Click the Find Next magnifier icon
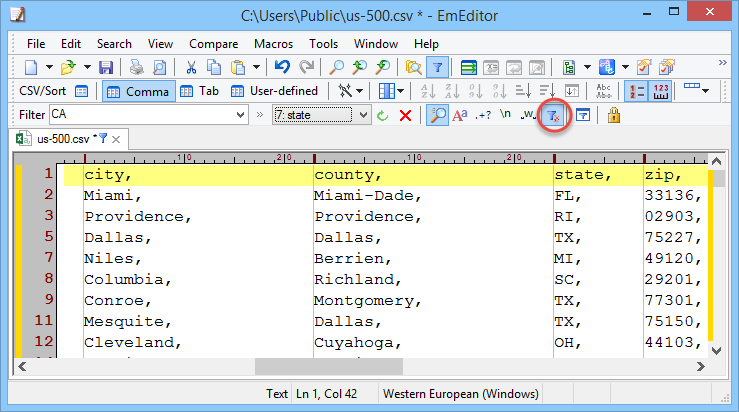The image size is (739, 412). click(383, 67)
